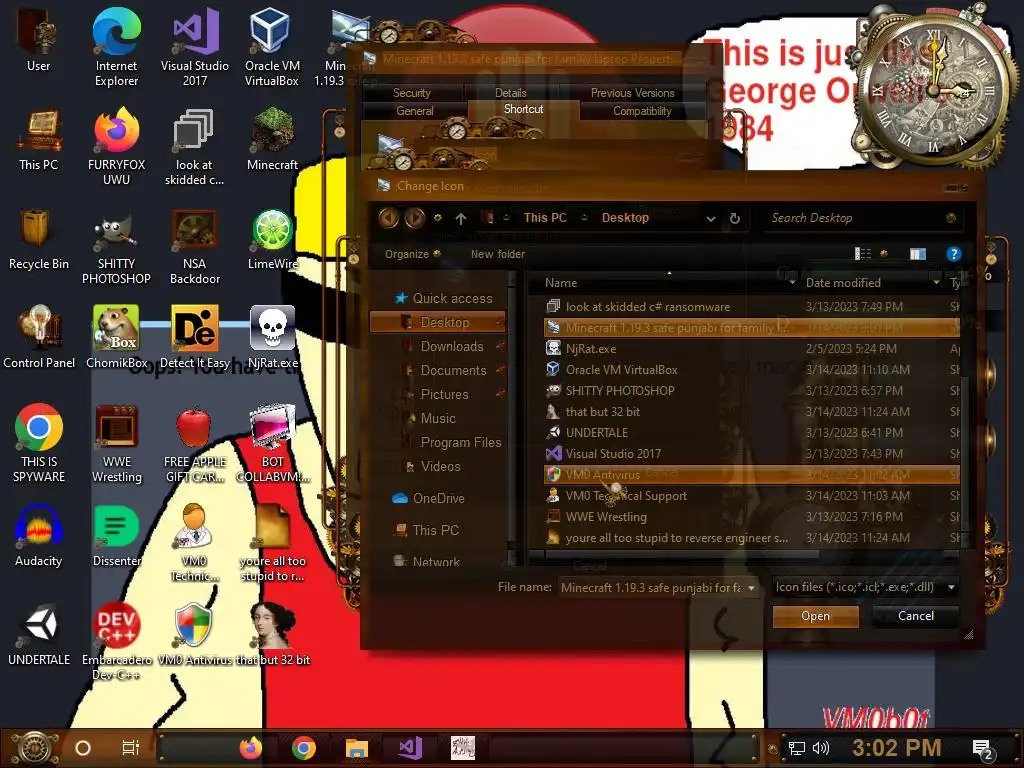Screen dimensions: 1024x768
Task: Click the File name input field
Action: (x=650, y=588)
